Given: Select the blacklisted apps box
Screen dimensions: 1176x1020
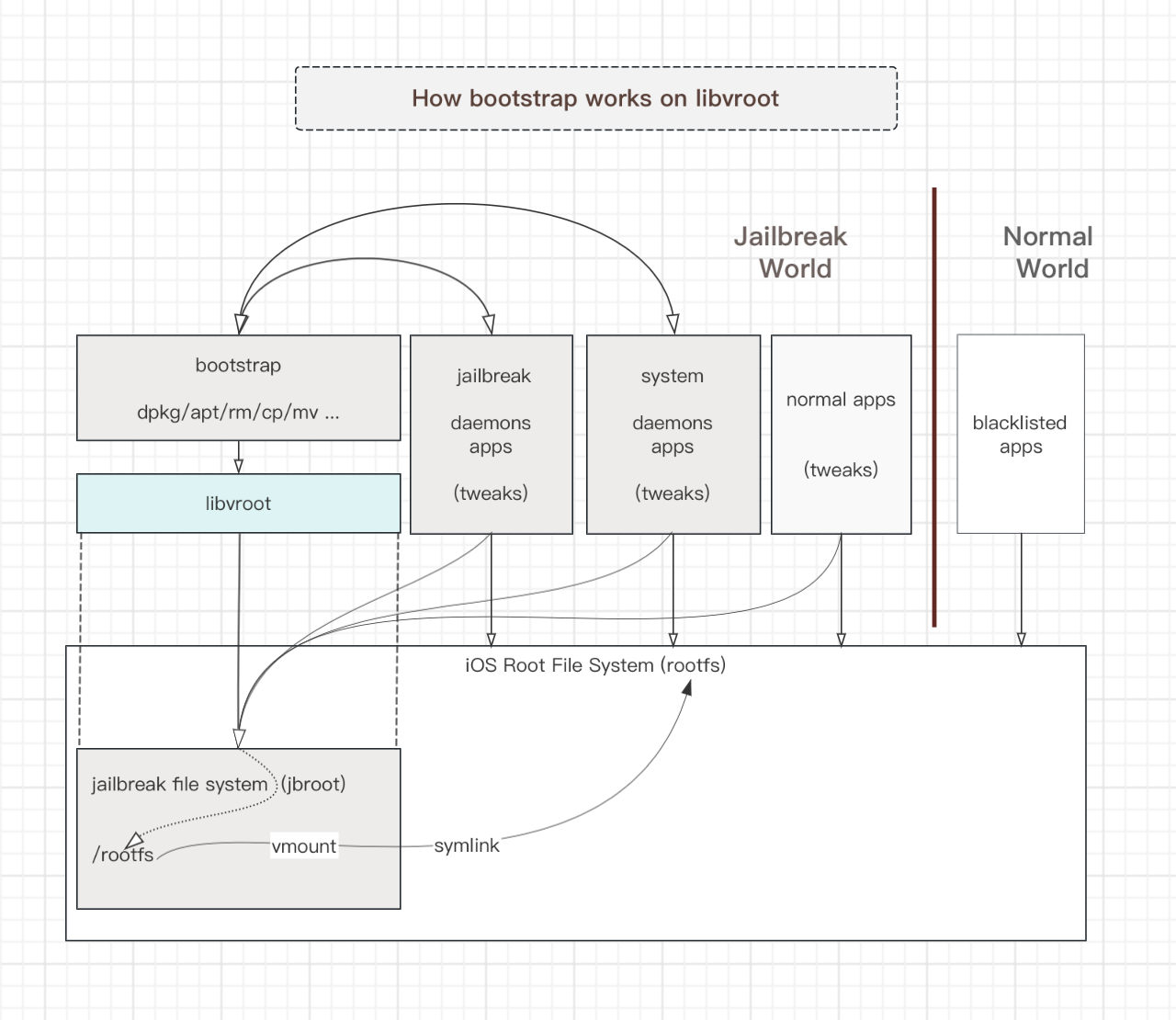Looking at the screenshot, I should click(1021, 434).
